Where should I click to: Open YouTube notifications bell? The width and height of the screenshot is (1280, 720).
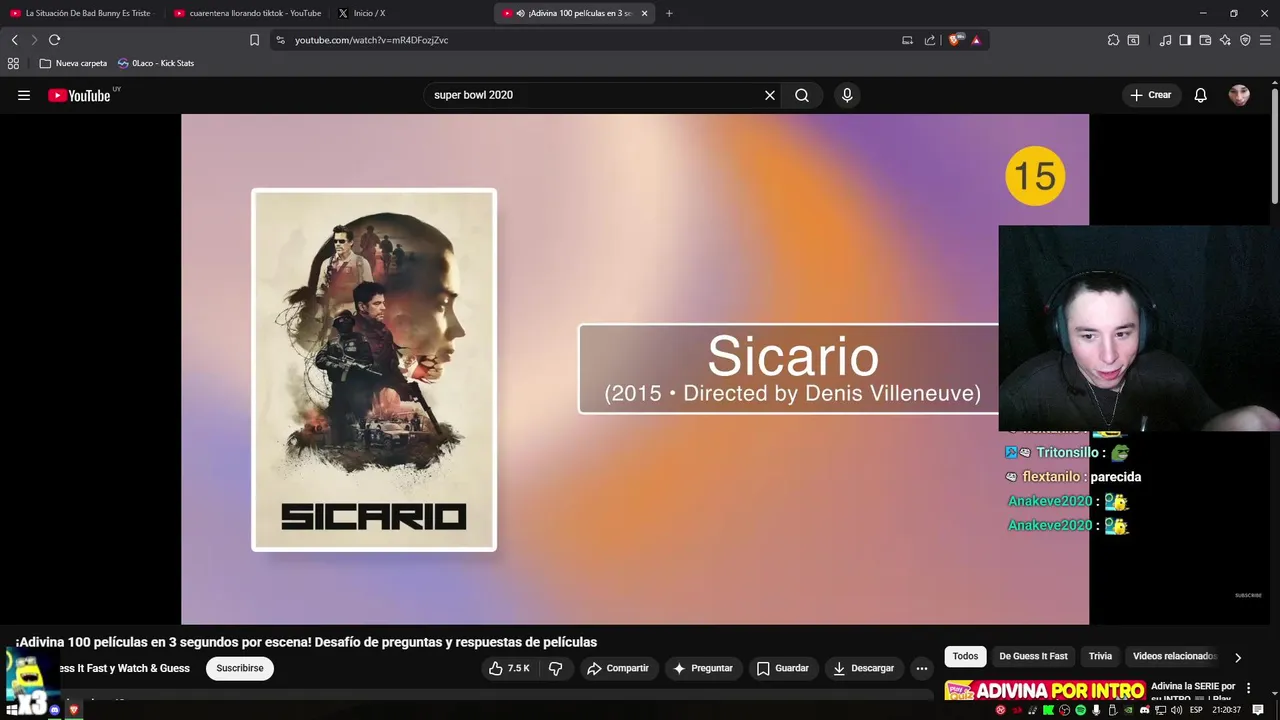1201,95
